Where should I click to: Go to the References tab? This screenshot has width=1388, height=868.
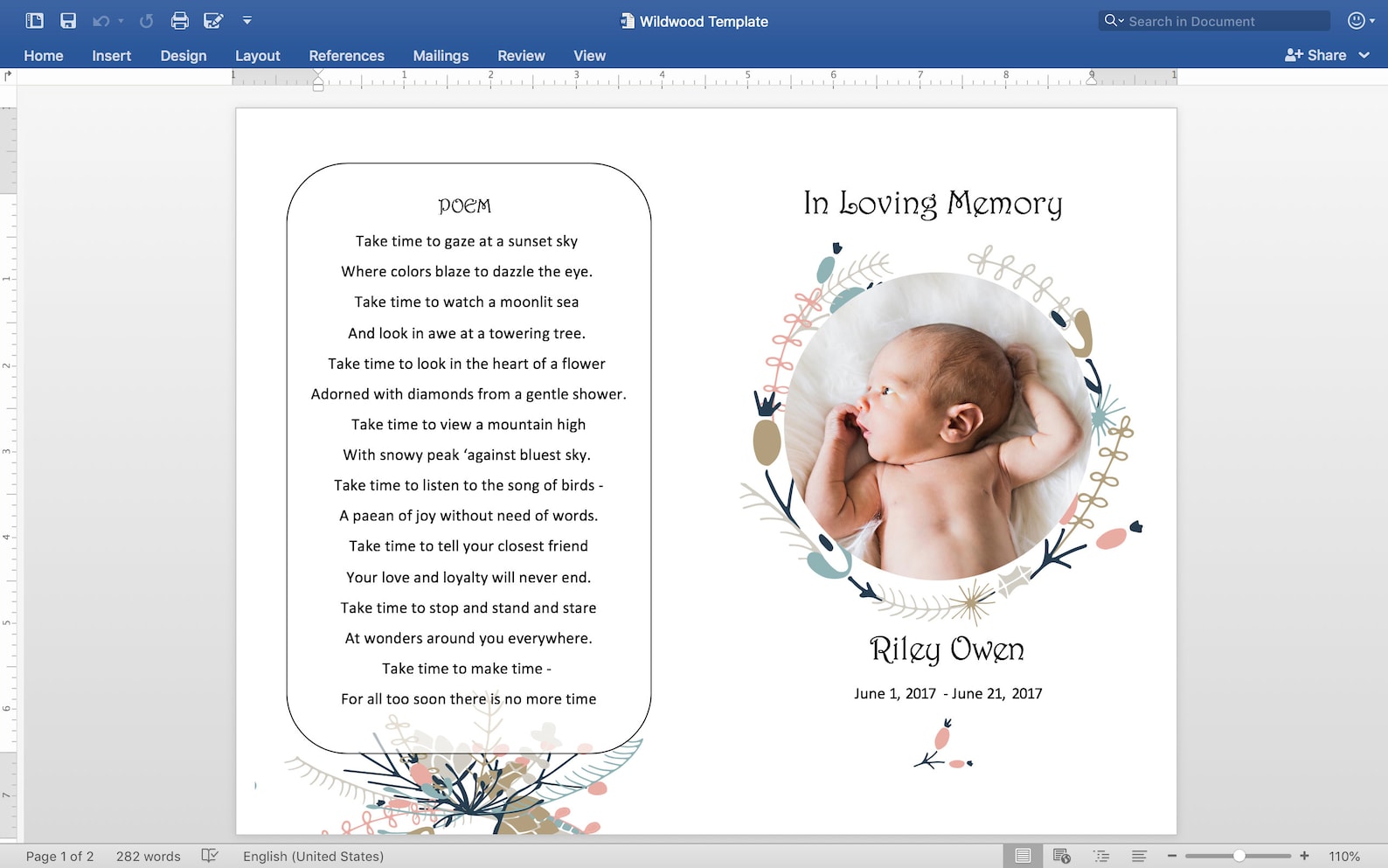346,55
